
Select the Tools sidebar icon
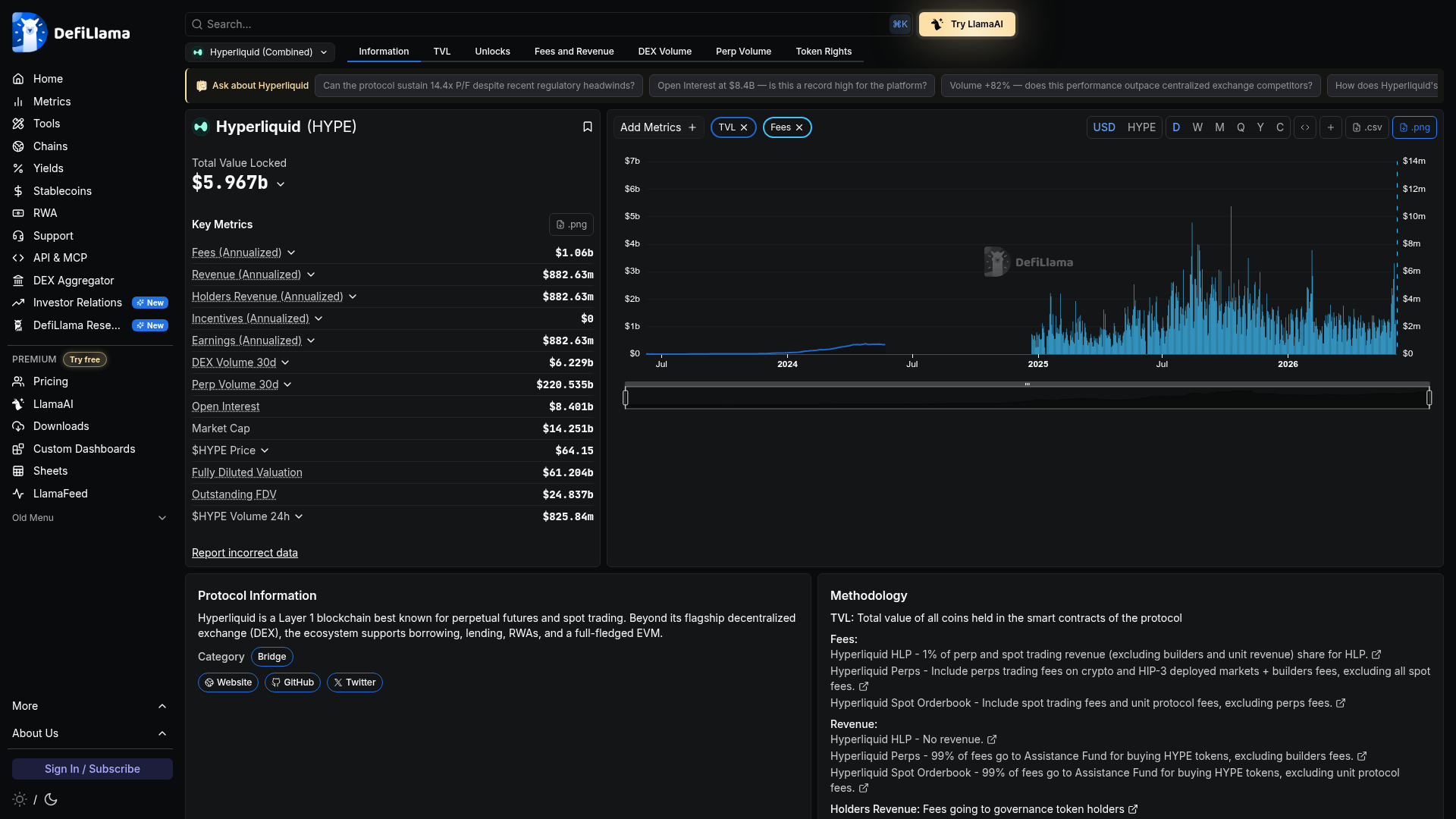tap(18, 124)
